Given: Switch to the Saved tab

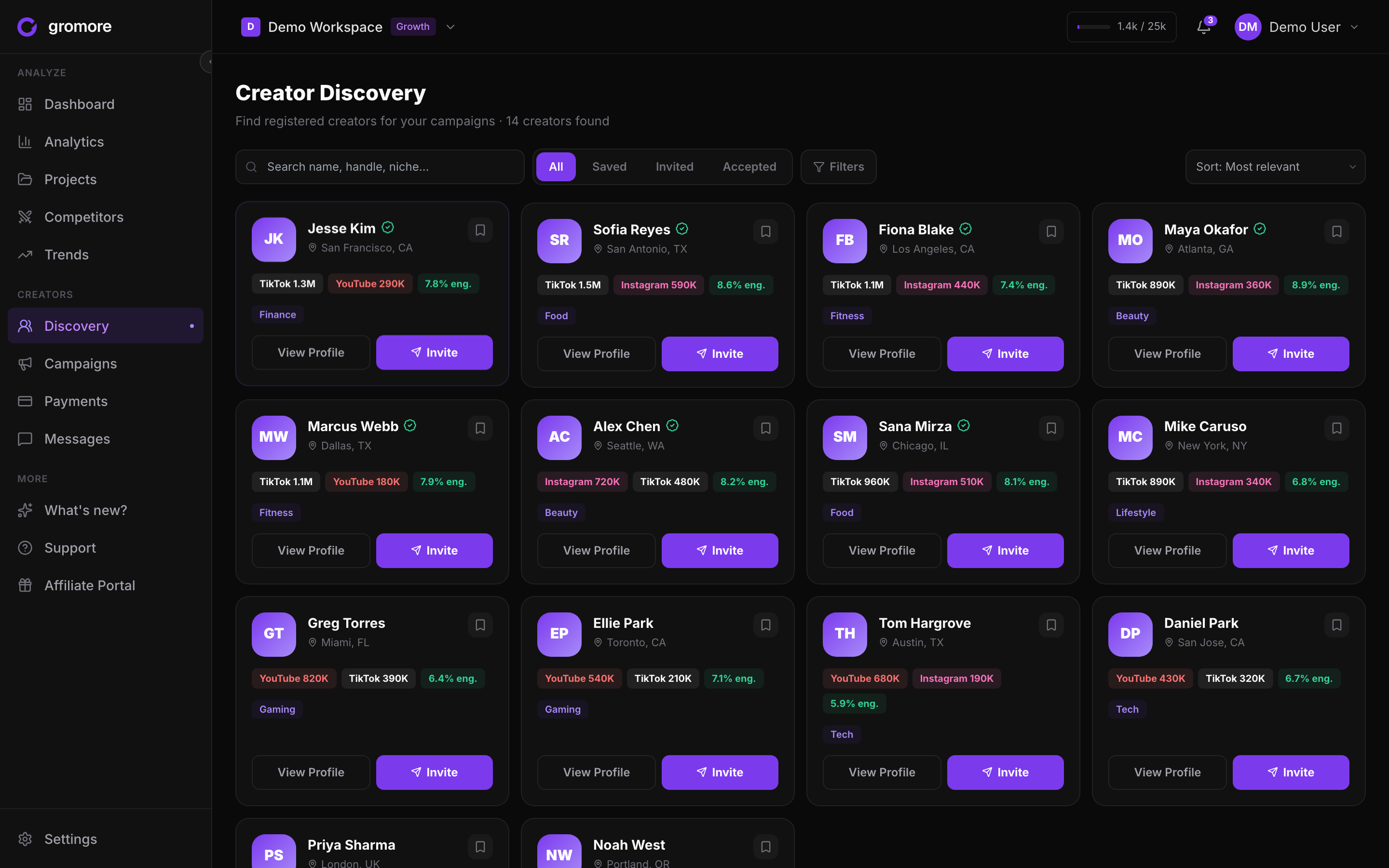Looking at the screenshot, I should point(609,167).
